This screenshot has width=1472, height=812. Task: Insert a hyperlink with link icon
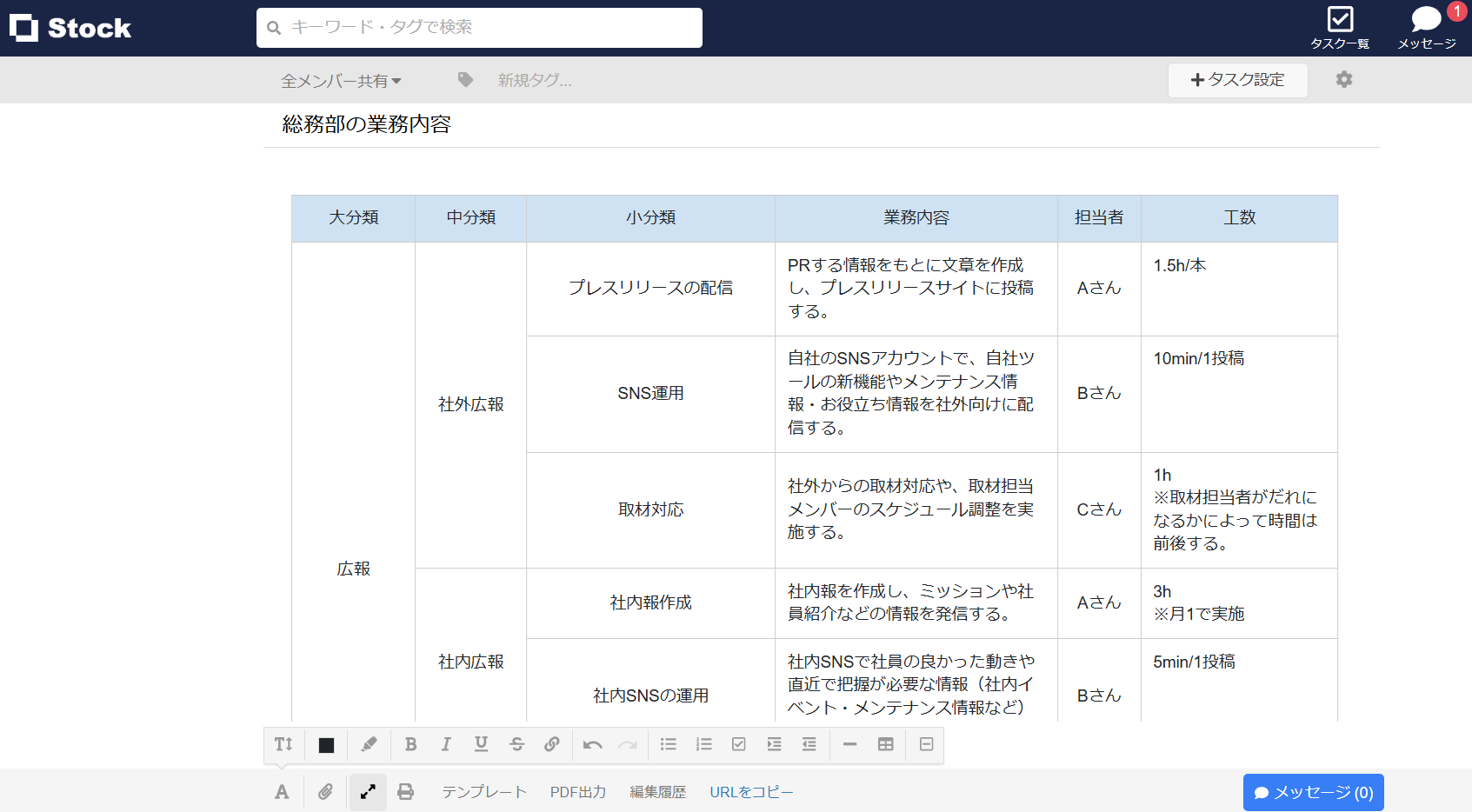[x=552, y=744]
